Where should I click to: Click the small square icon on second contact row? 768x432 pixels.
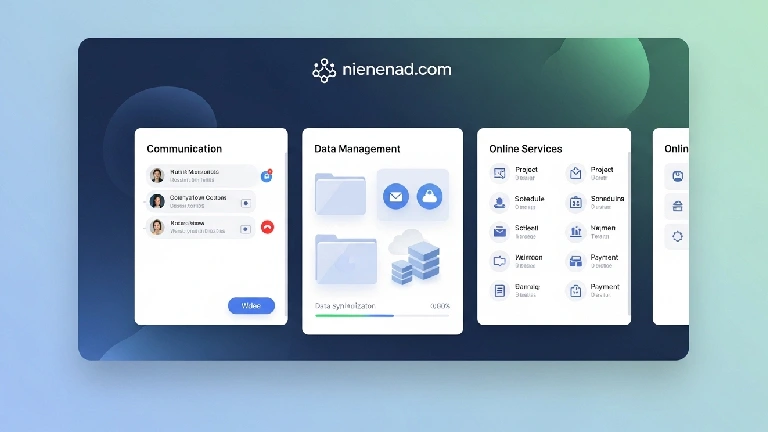246,202
